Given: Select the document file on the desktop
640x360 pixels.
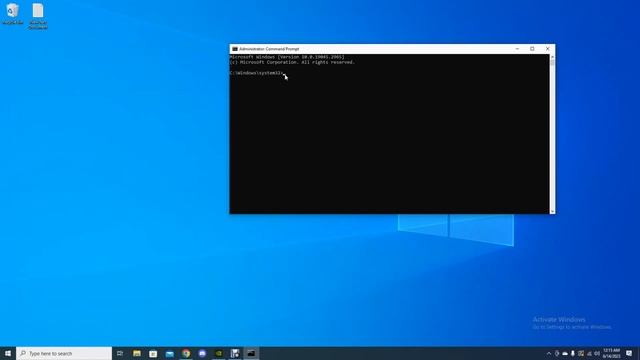Looking at the screenshot, I should point(38,16).
